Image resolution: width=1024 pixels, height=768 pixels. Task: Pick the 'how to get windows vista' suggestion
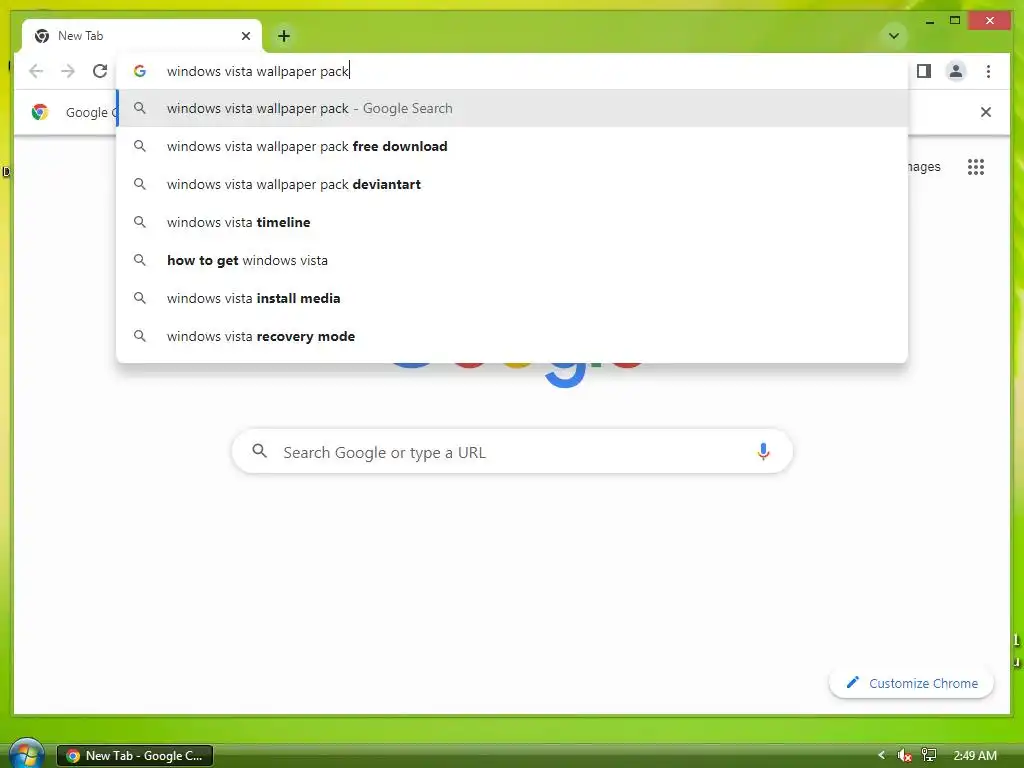click(512, 260)
